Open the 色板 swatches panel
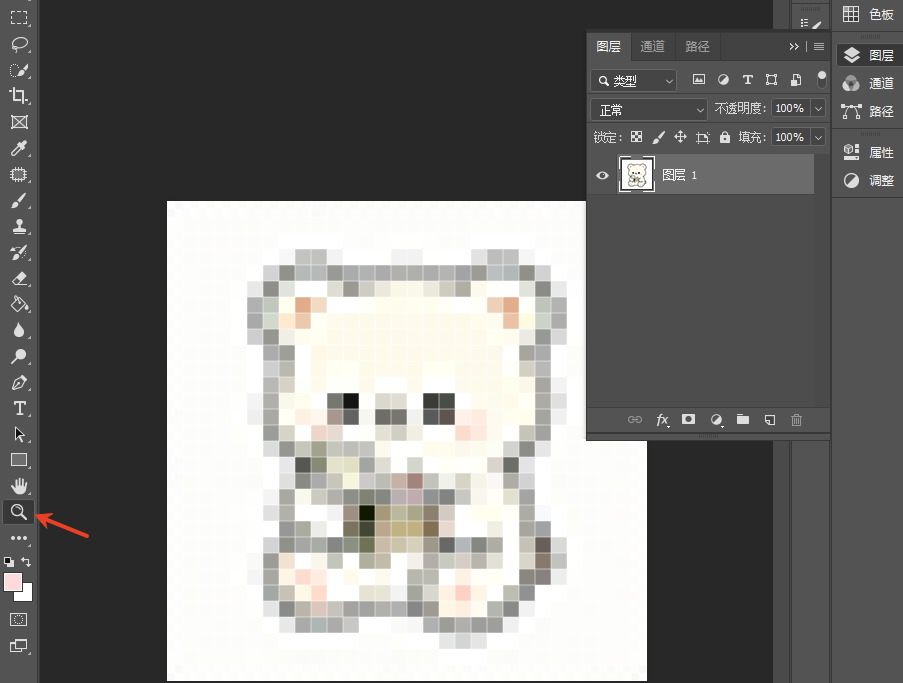 (x=868, y=14)
